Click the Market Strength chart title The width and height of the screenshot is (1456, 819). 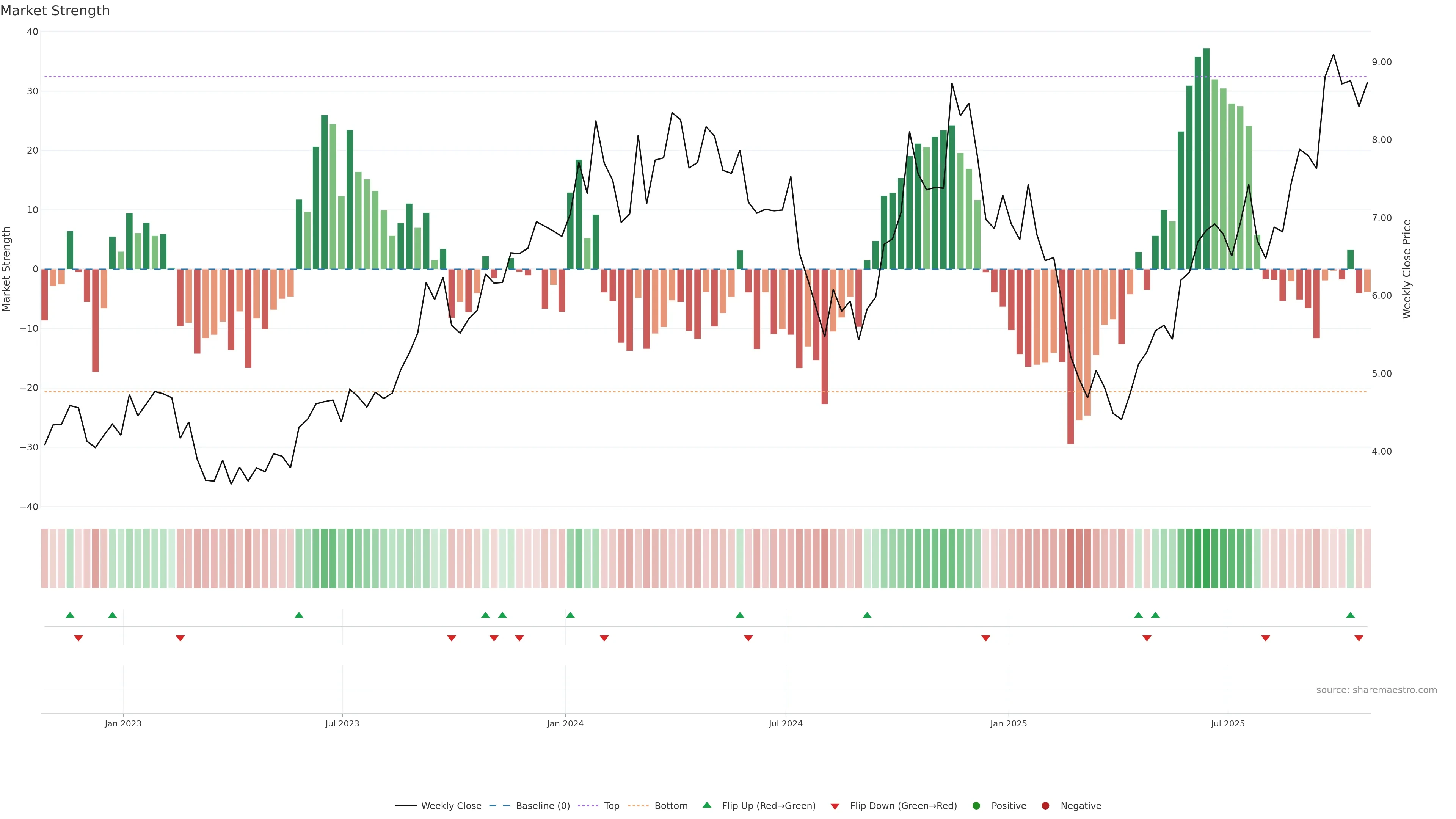[x=55, y=11]
